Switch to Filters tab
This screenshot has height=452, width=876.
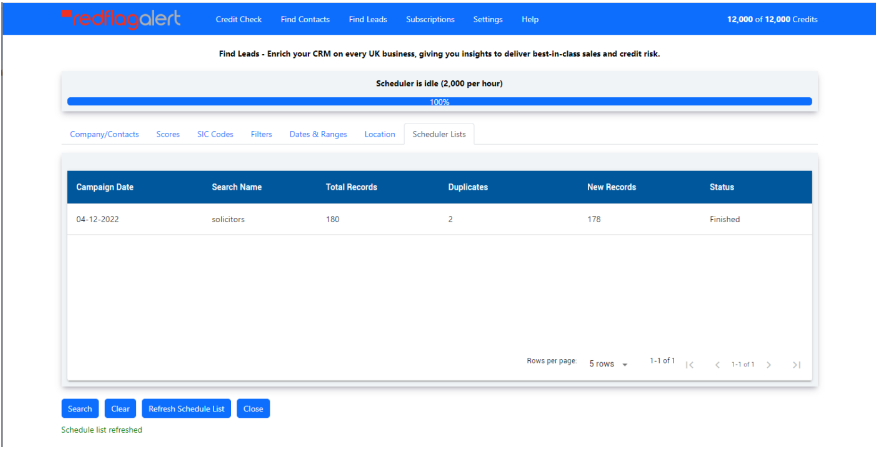pyautogui.click(x=261, y=135)
